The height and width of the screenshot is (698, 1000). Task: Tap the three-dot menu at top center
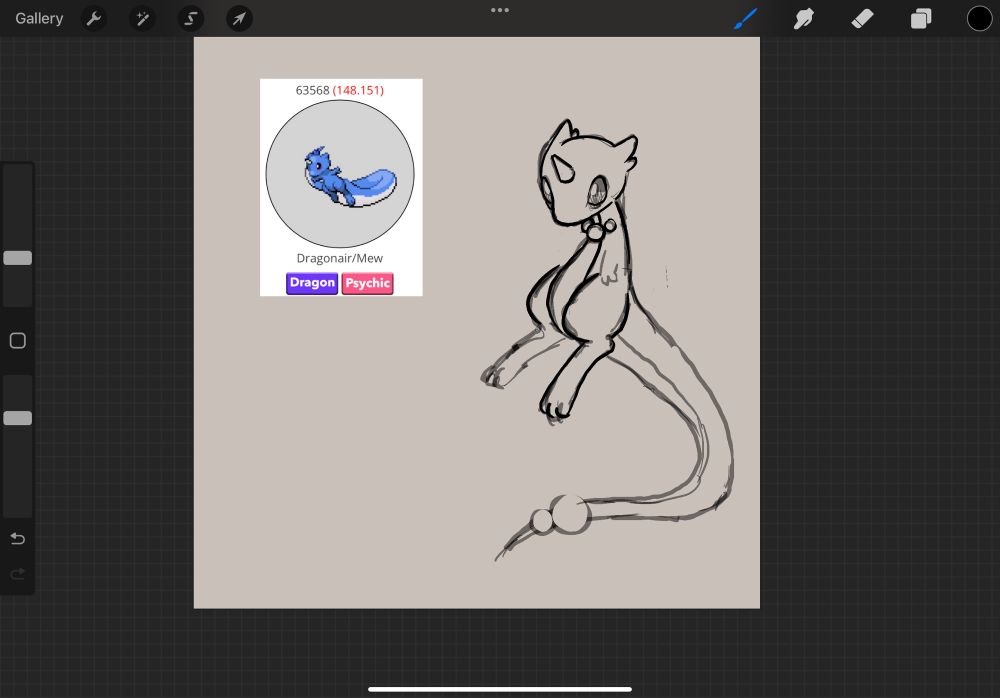(x=500, y=10)
